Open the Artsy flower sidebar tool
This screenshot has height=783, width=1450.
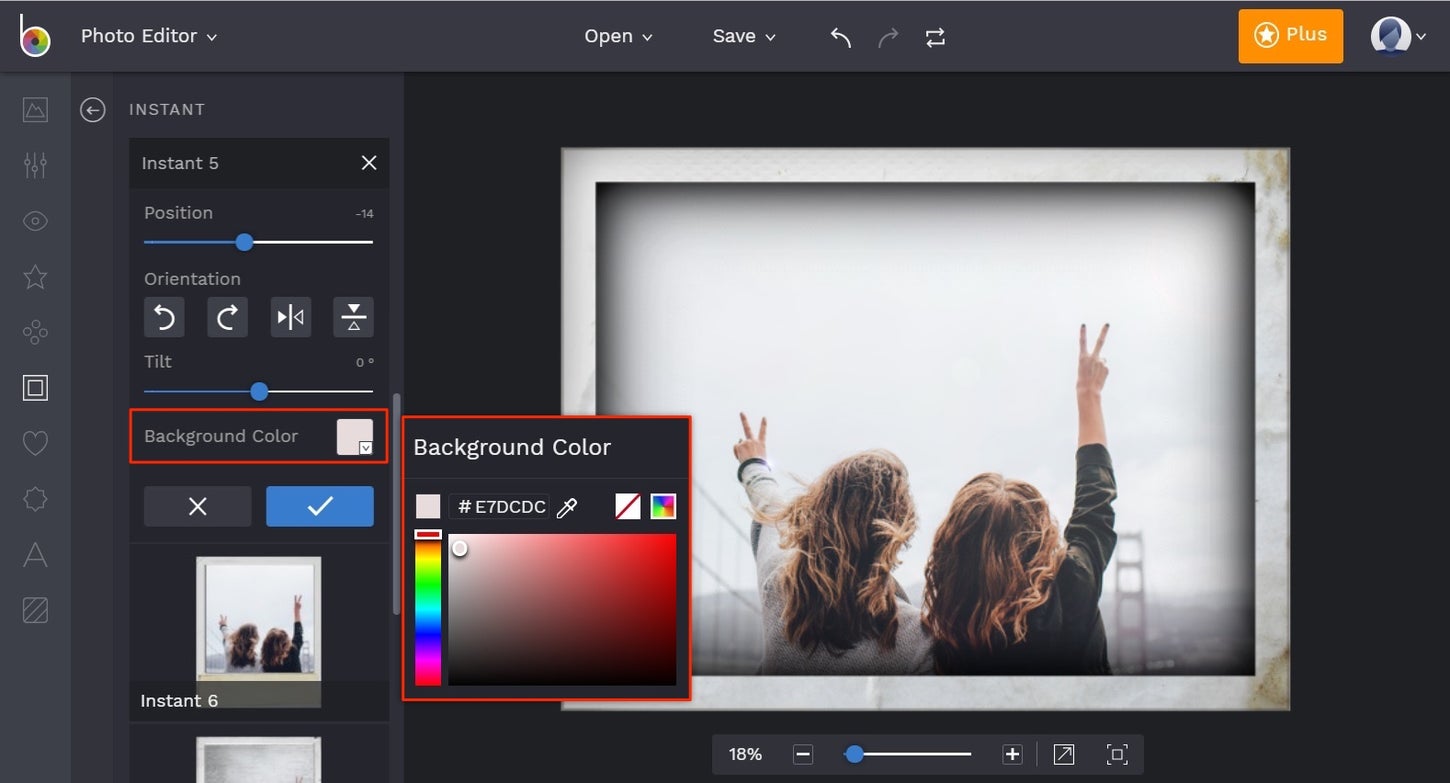[35, 332]
